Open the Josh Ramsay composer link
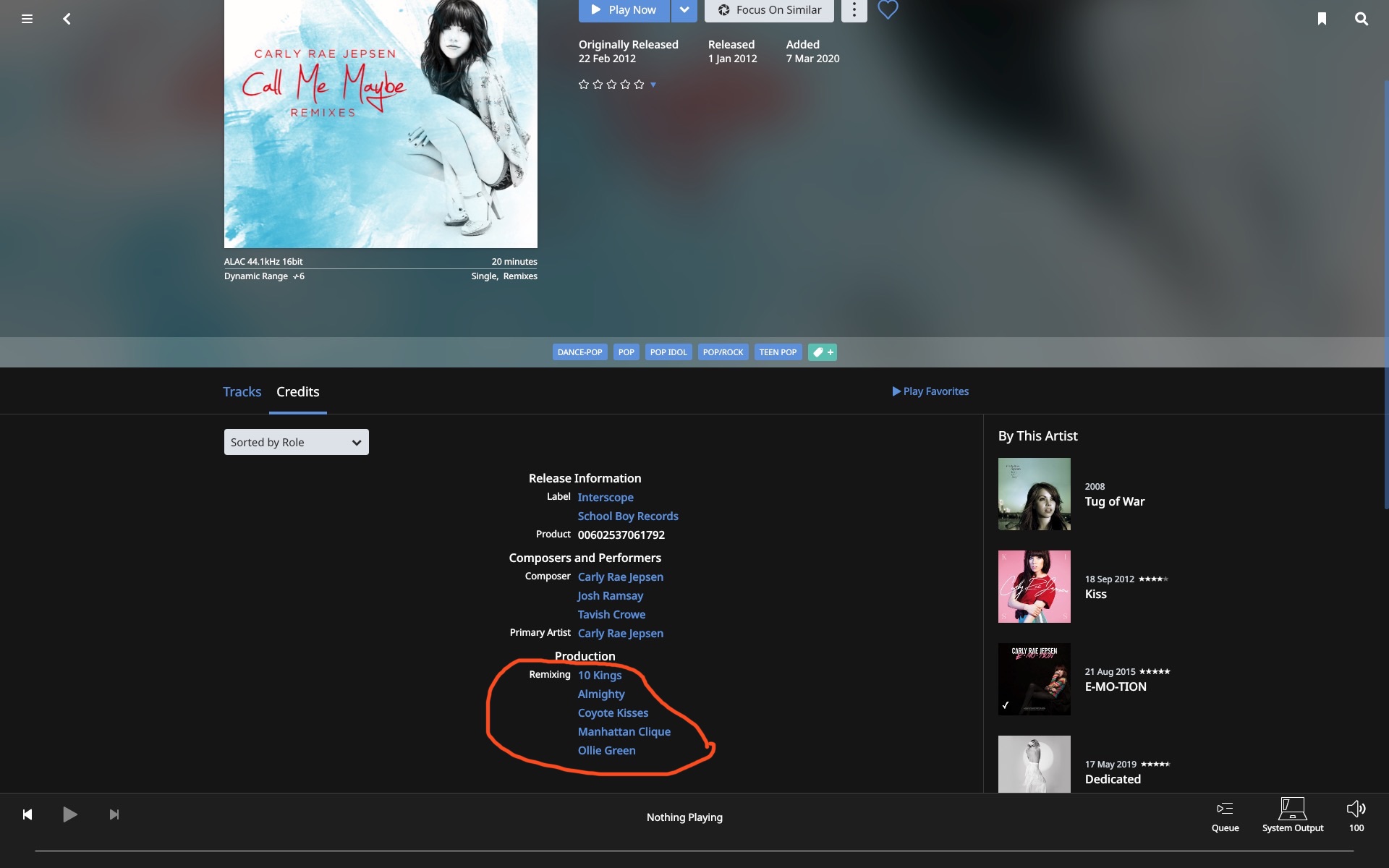The height and width of the screenshot is (868, 1389). point(611,595)
